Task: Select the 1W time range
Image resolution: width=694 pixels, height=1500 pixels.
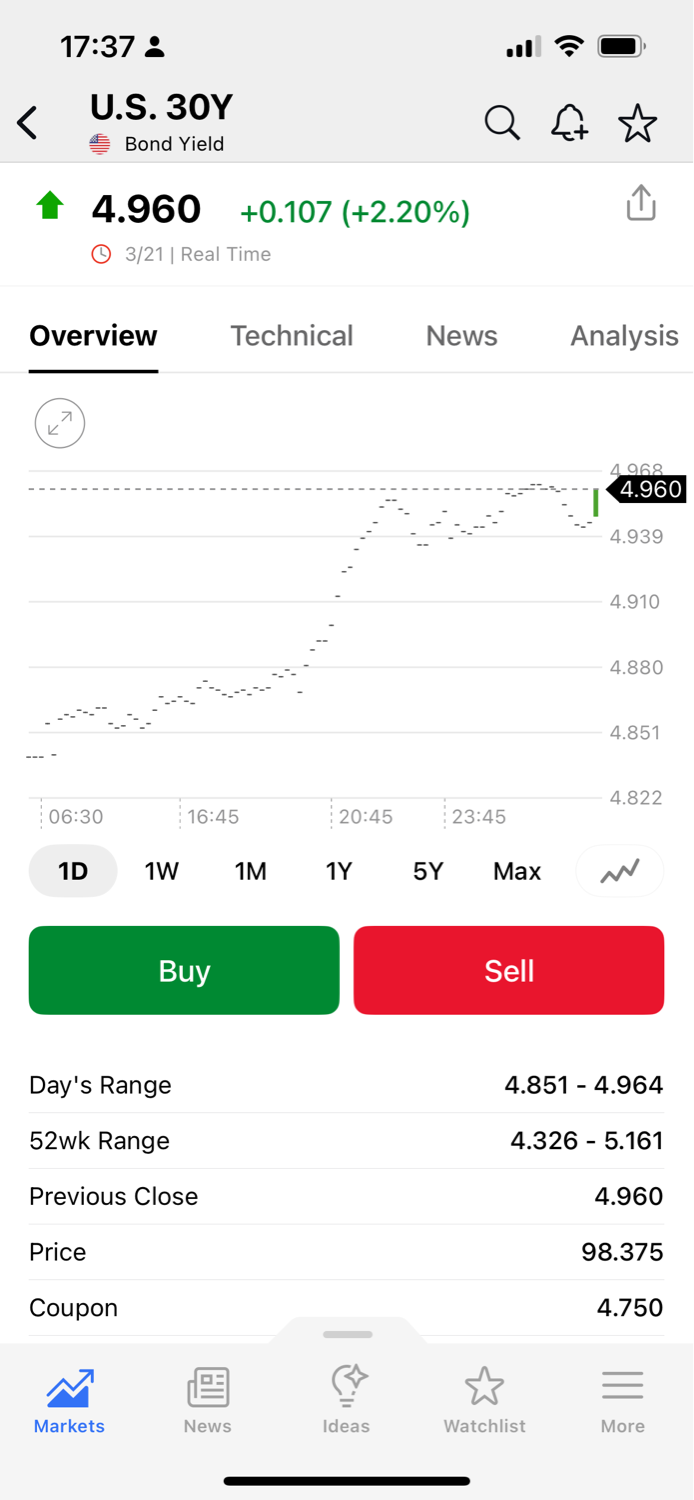Action: [x=161, y=872]
